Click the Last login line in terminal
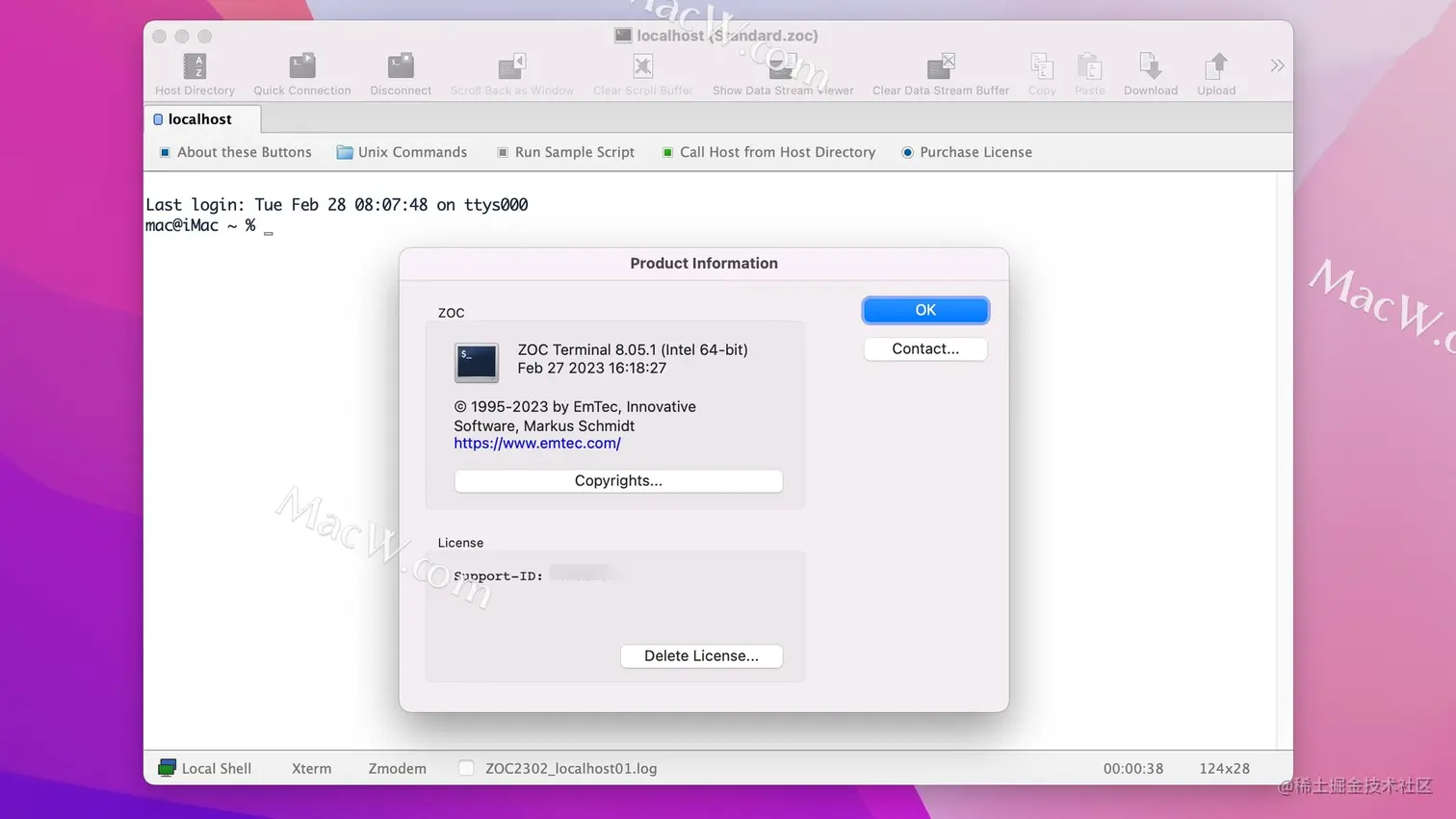Image resolution: width=1456 pixels, height=819 pixels. (337, 205)
